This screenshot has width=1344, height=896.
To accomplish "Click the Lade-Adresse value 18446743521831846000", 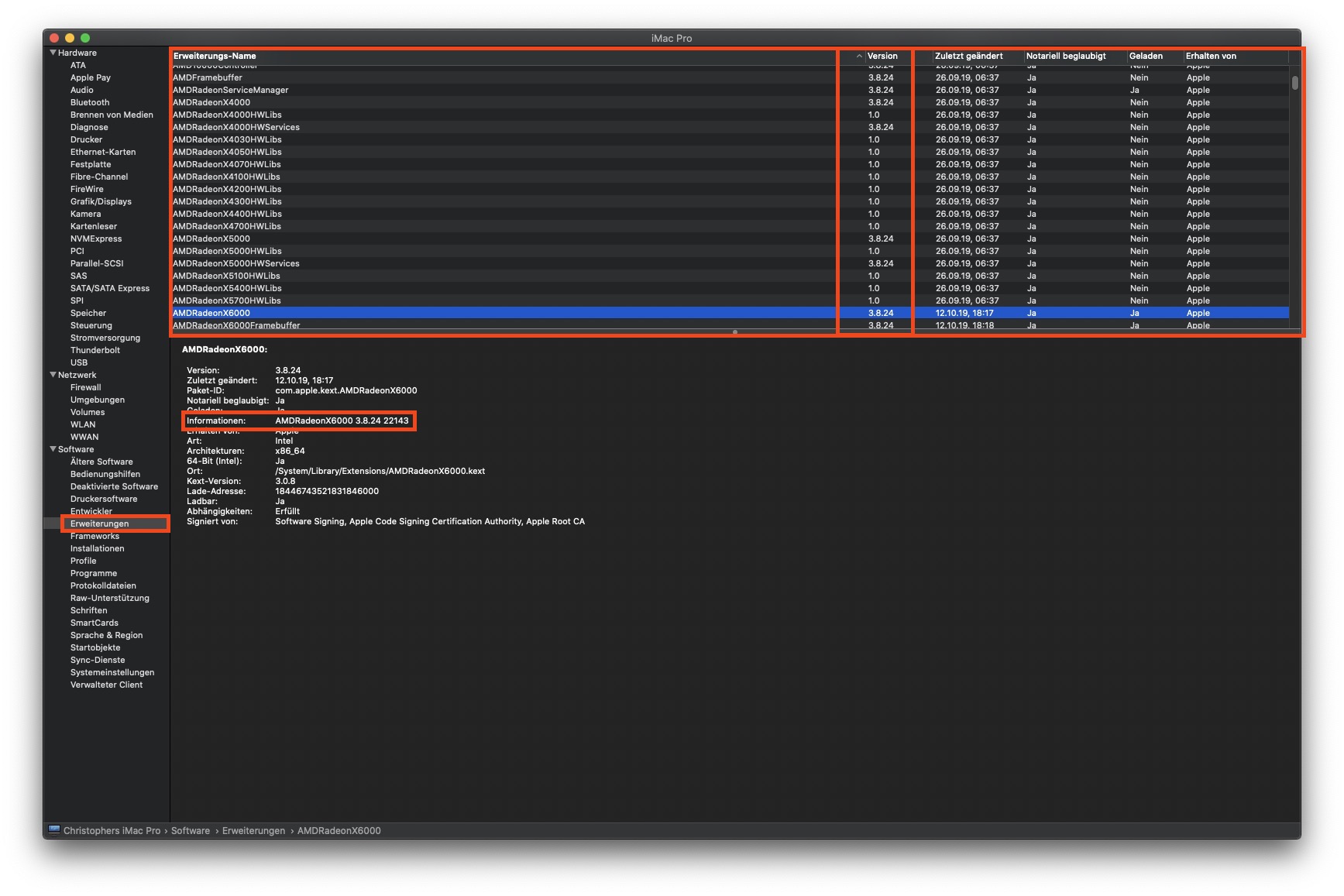I will click(327, 491).
